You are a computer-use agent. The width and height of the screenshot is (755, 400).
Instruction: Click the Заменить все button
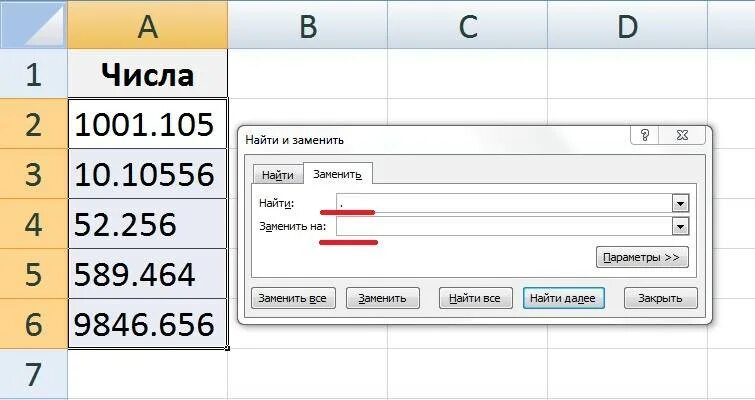point(293,298)
